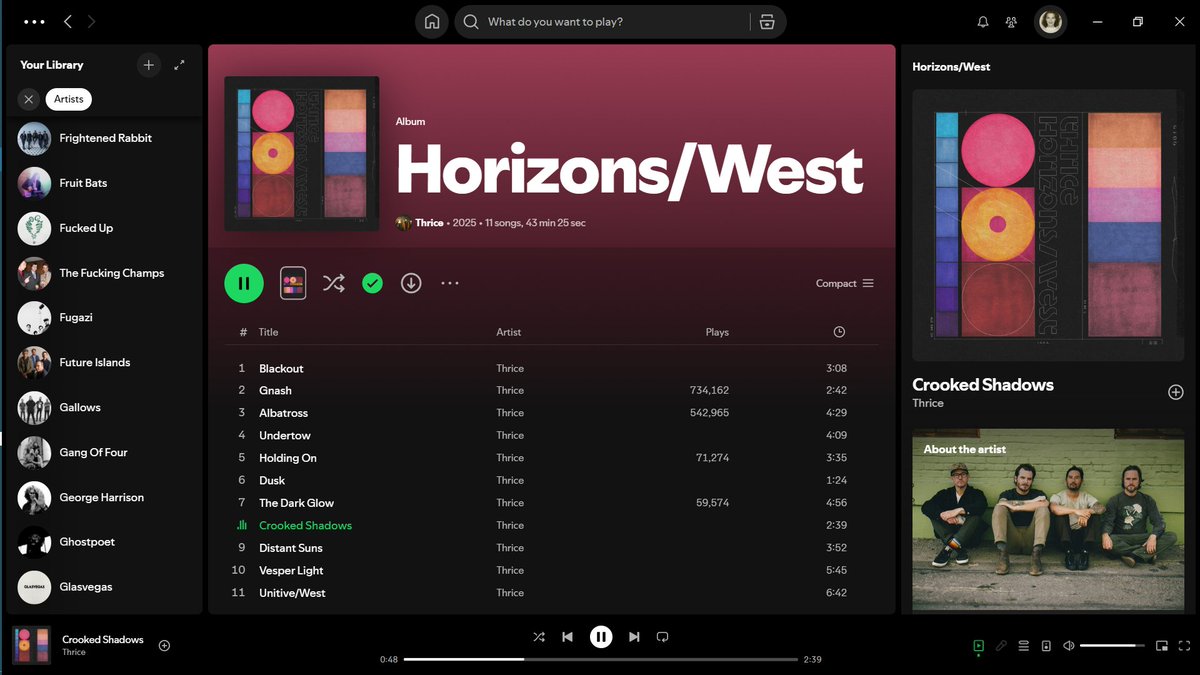Viewport: 1200px width, 675px height.
Task: Open the album preview thumbnail button
Action: tap(293, 283)
